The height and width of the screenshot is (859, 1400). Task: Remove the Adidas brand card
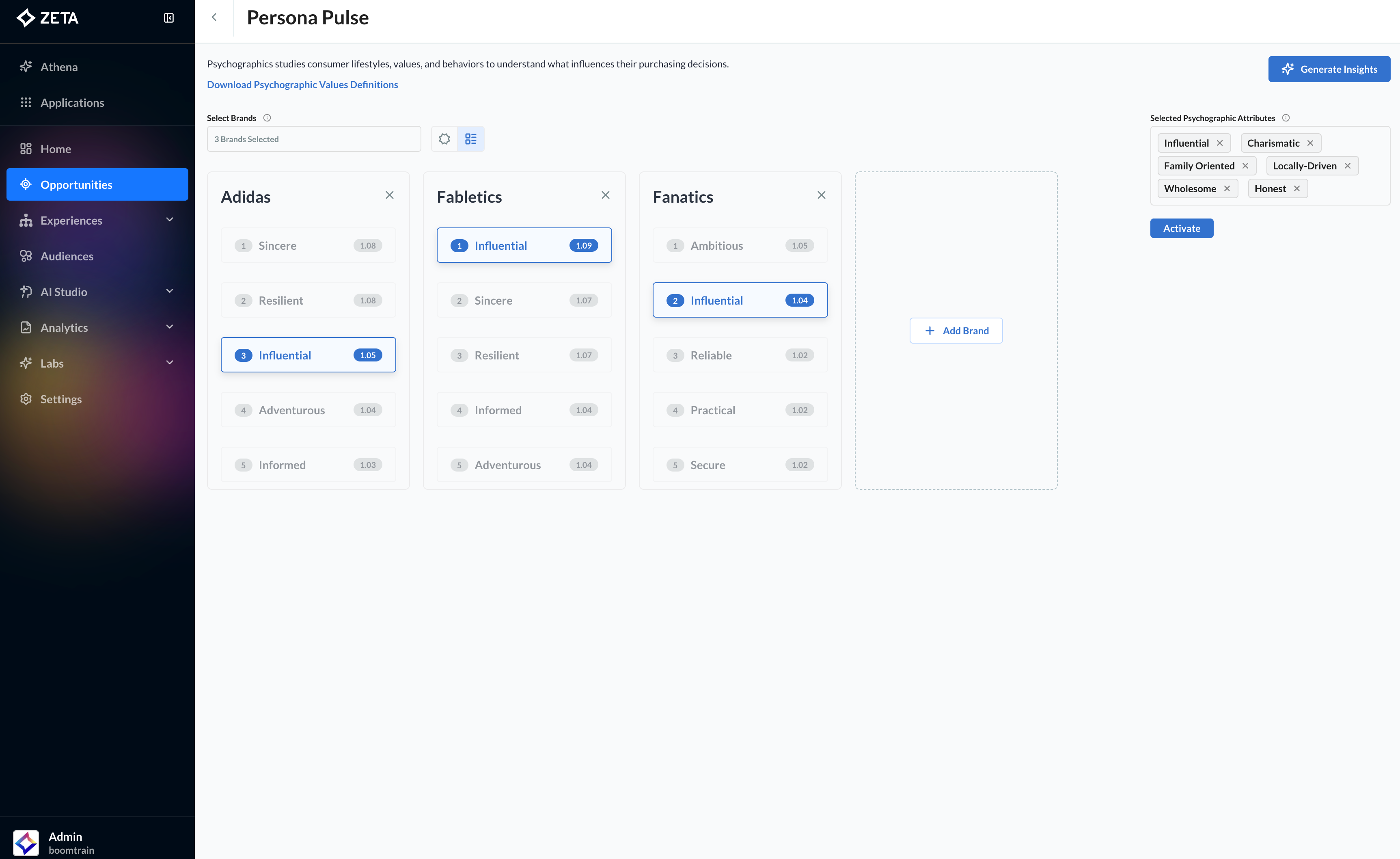pyautogui.click(x=390, y=195)
